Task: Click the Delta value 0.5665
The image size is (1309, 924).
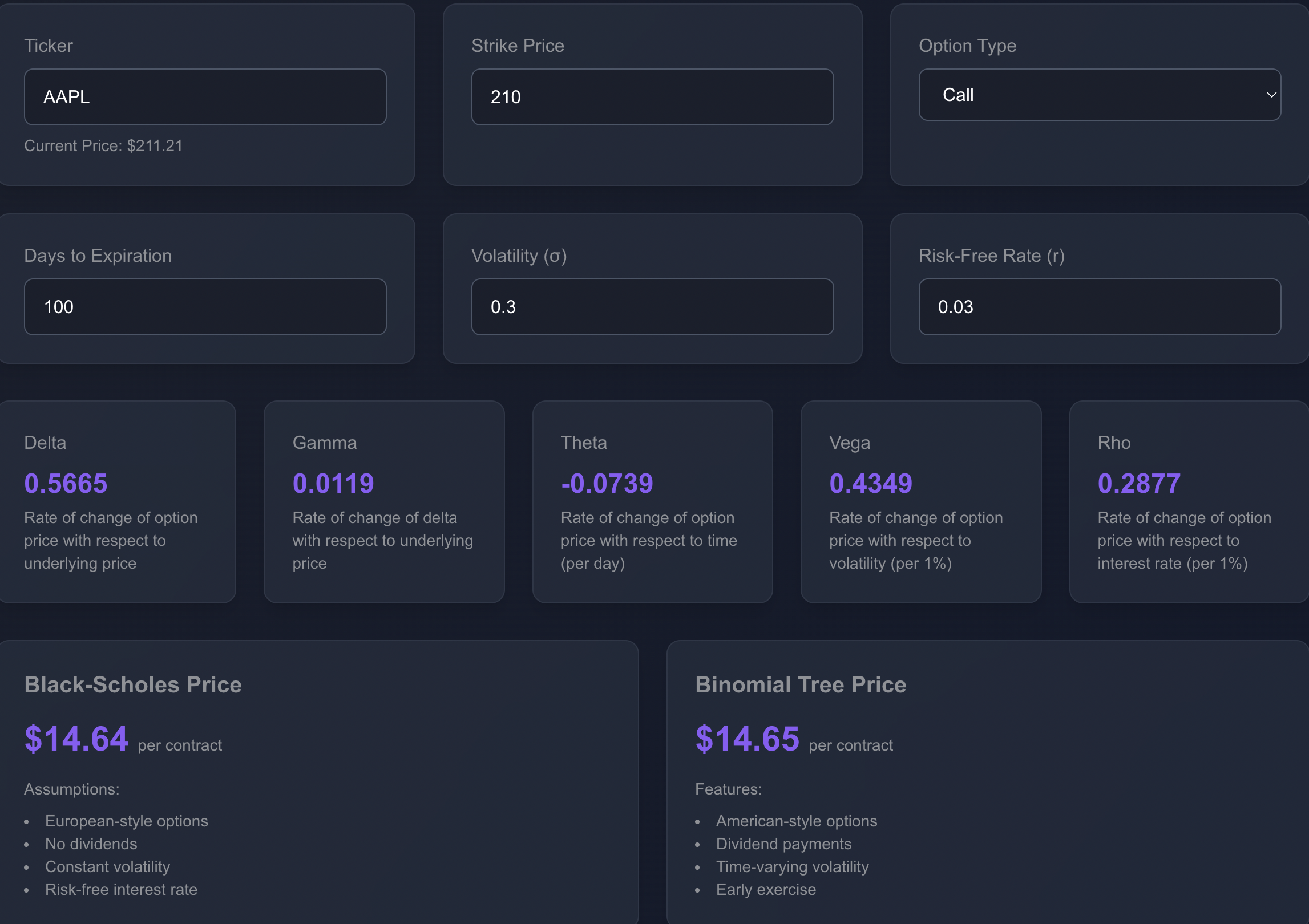Action: [66, 484]
